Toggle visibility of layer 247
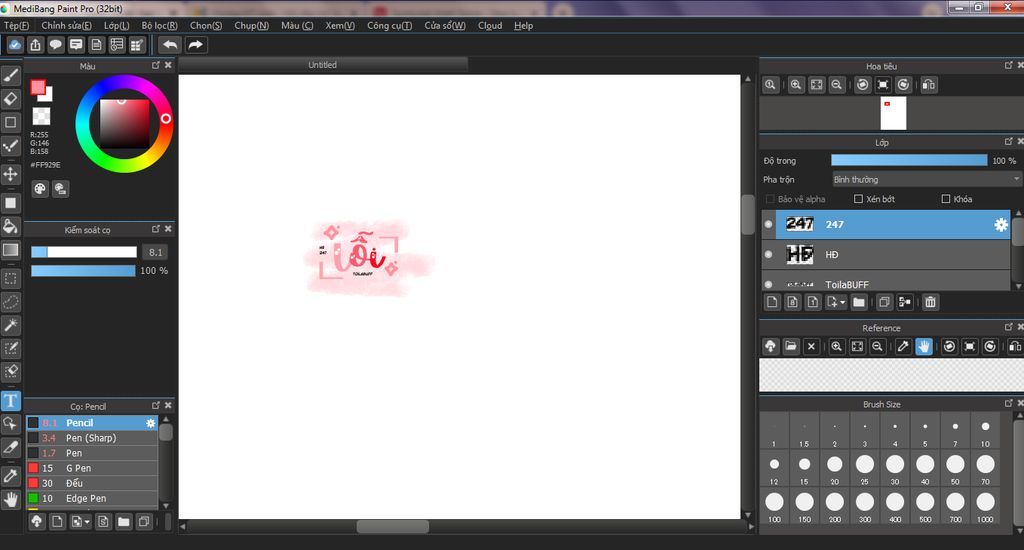The image size is (1024, 550). click(x=769, y=224)
